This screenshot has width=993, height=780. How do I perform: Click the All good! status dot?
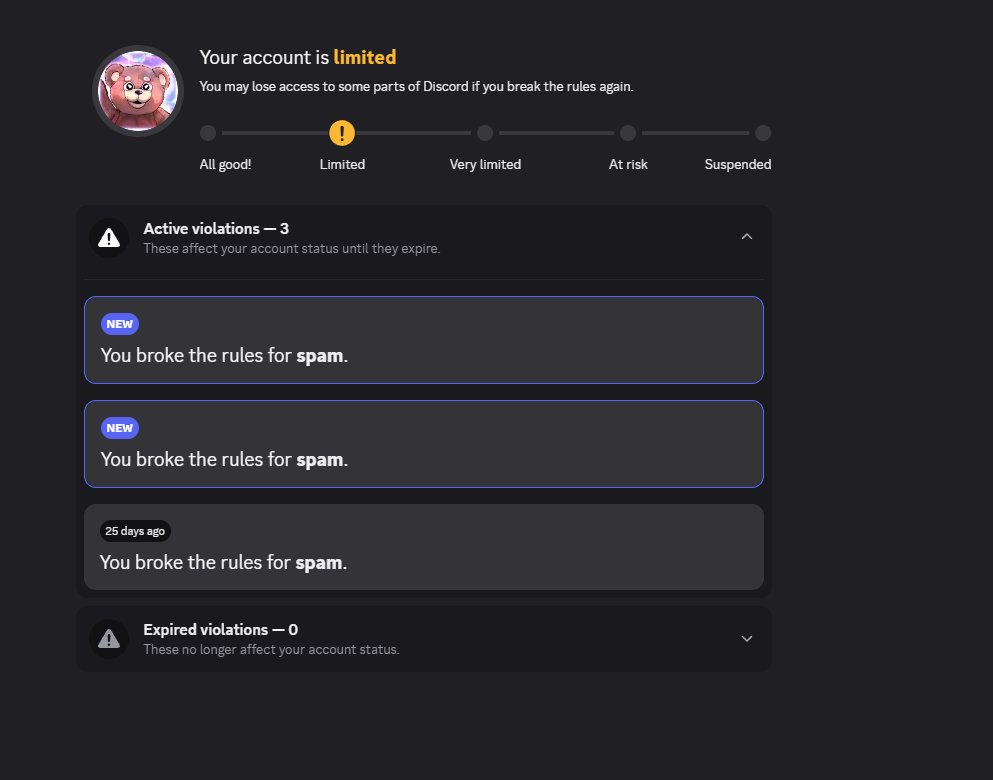click(x=208, y=133)
